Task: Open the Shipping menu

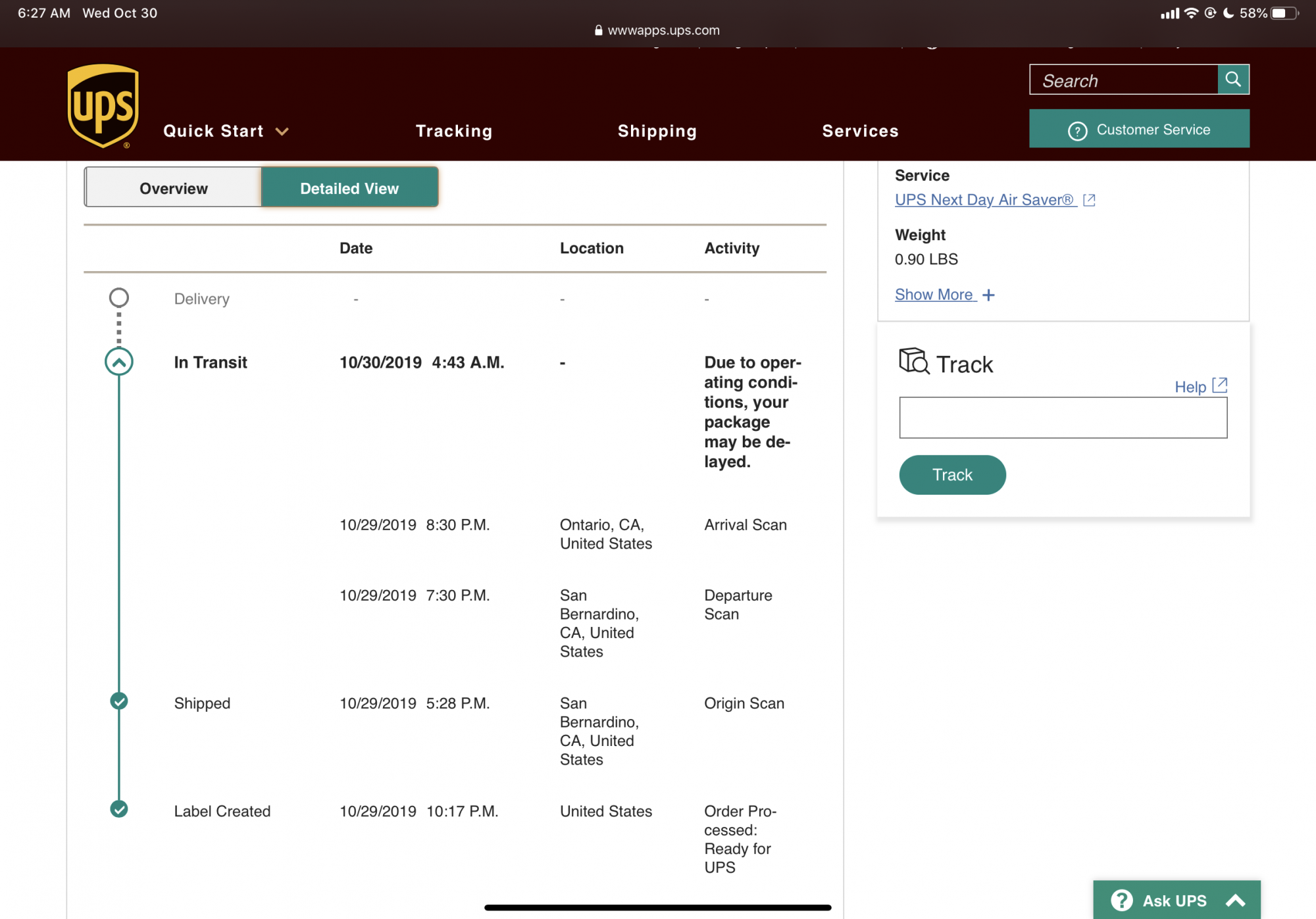Action: tap(657, 132)
